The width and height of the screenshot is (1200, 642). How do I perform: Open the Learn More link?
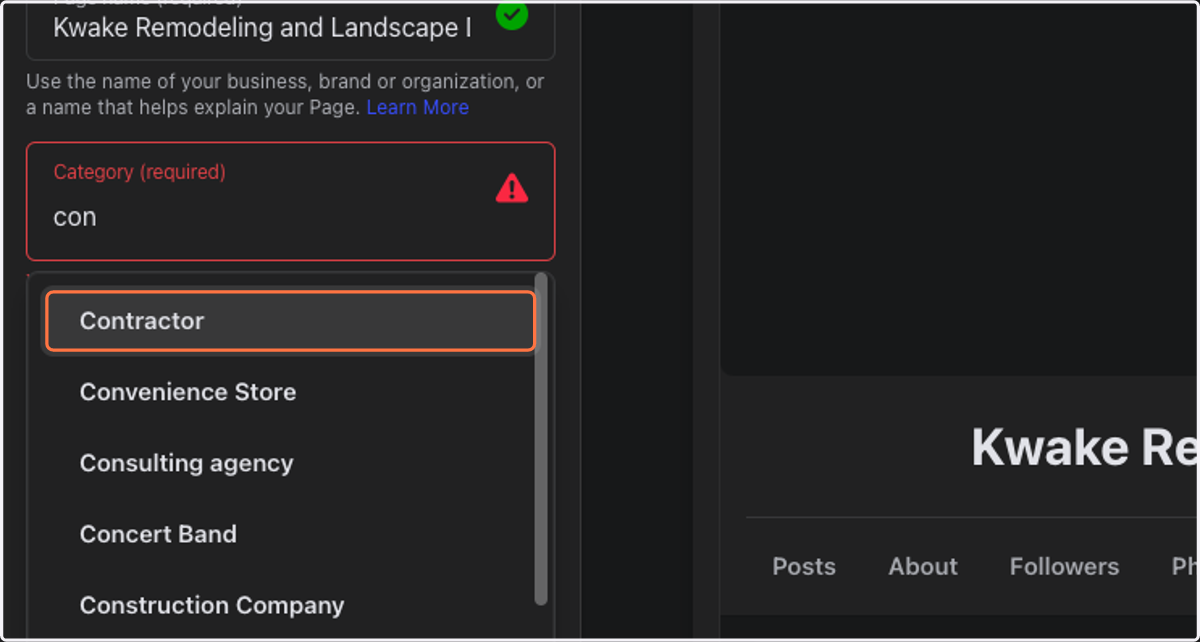pyautogui.click(x=417, y=107)
